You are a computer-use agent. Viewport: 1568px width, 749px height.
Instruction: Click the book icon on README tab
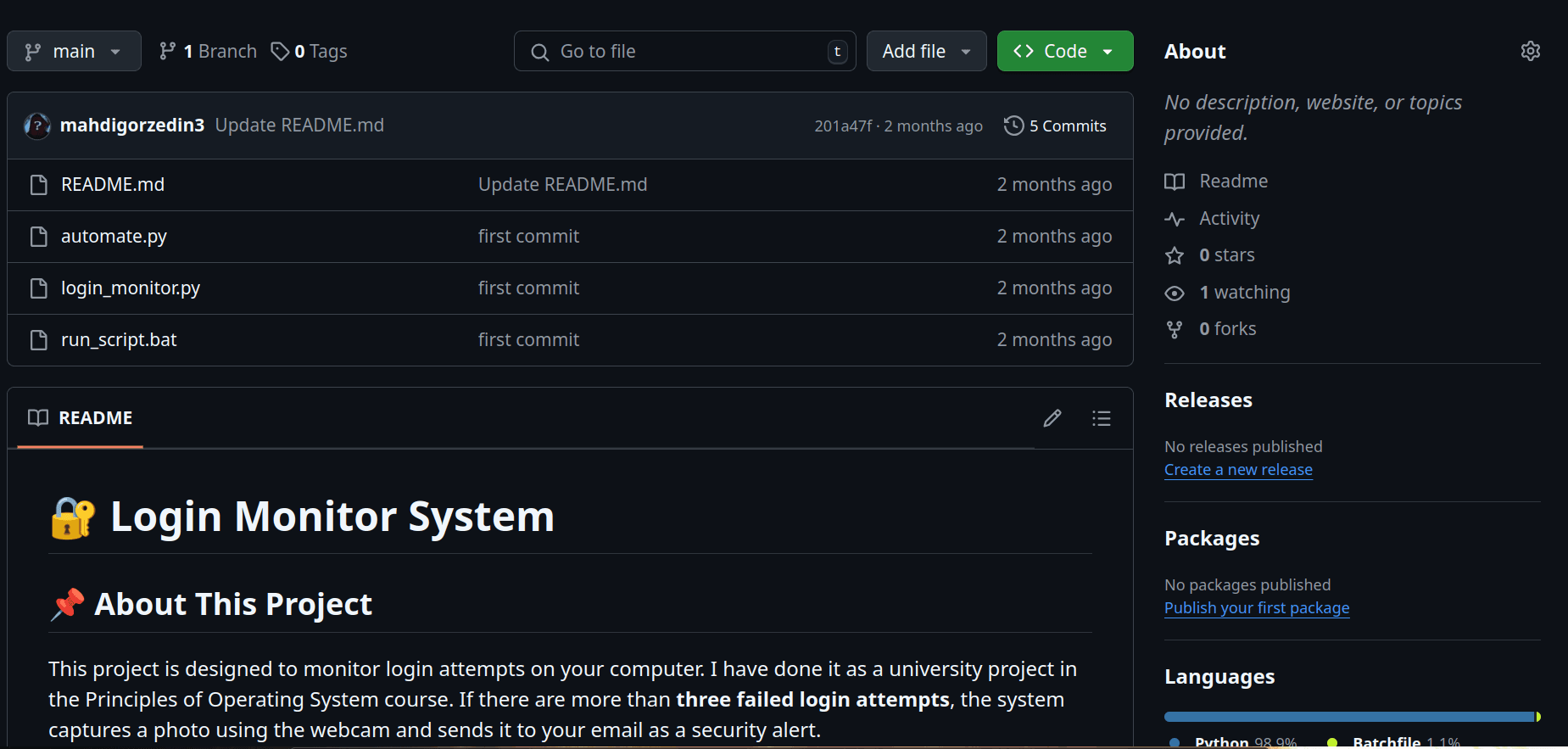[x=38, y=417]
